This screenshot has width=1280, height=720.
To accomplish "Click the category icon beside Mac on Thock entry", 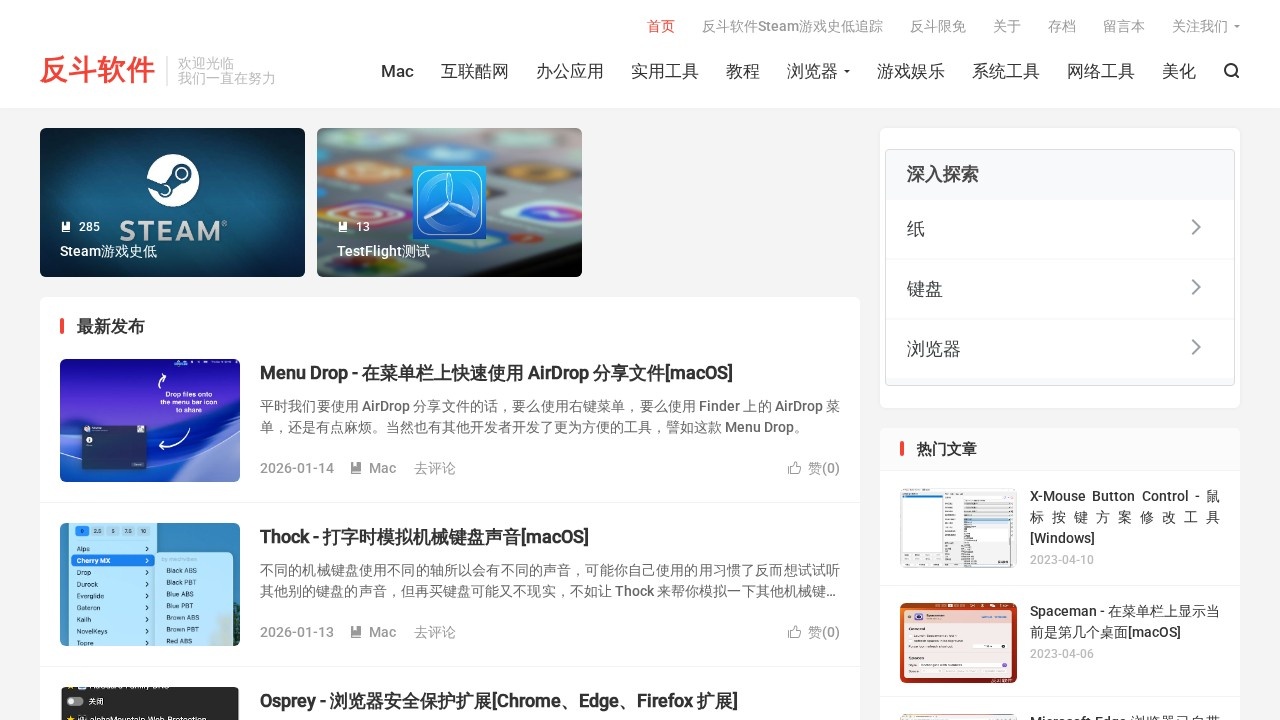I will coord(356,631).
